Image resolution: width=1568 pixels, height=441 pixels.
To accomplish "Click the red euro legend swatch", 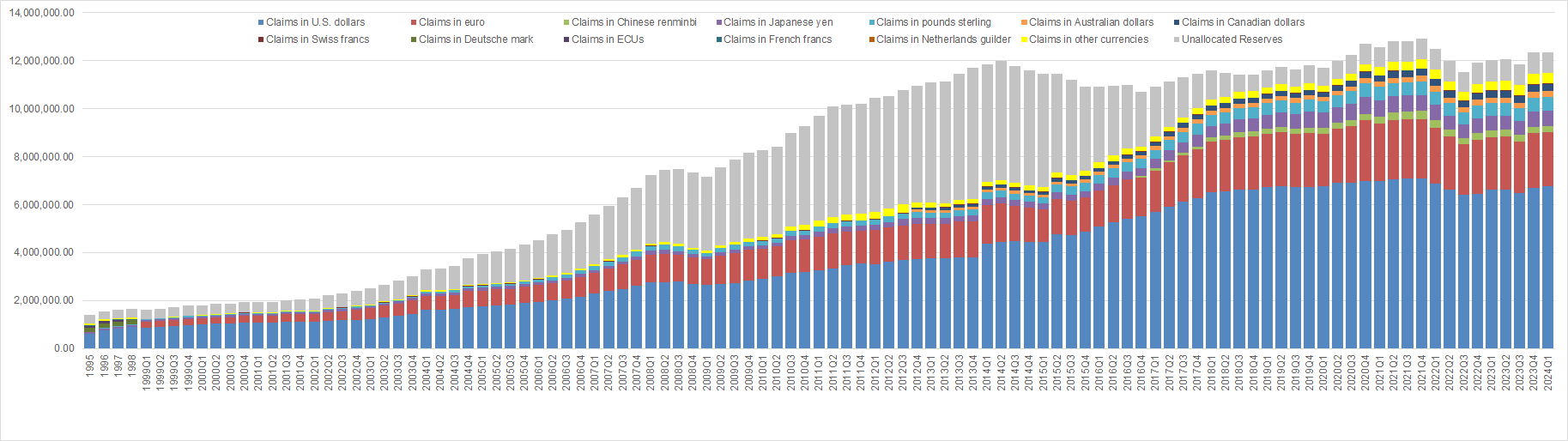I will click(414, 22).
